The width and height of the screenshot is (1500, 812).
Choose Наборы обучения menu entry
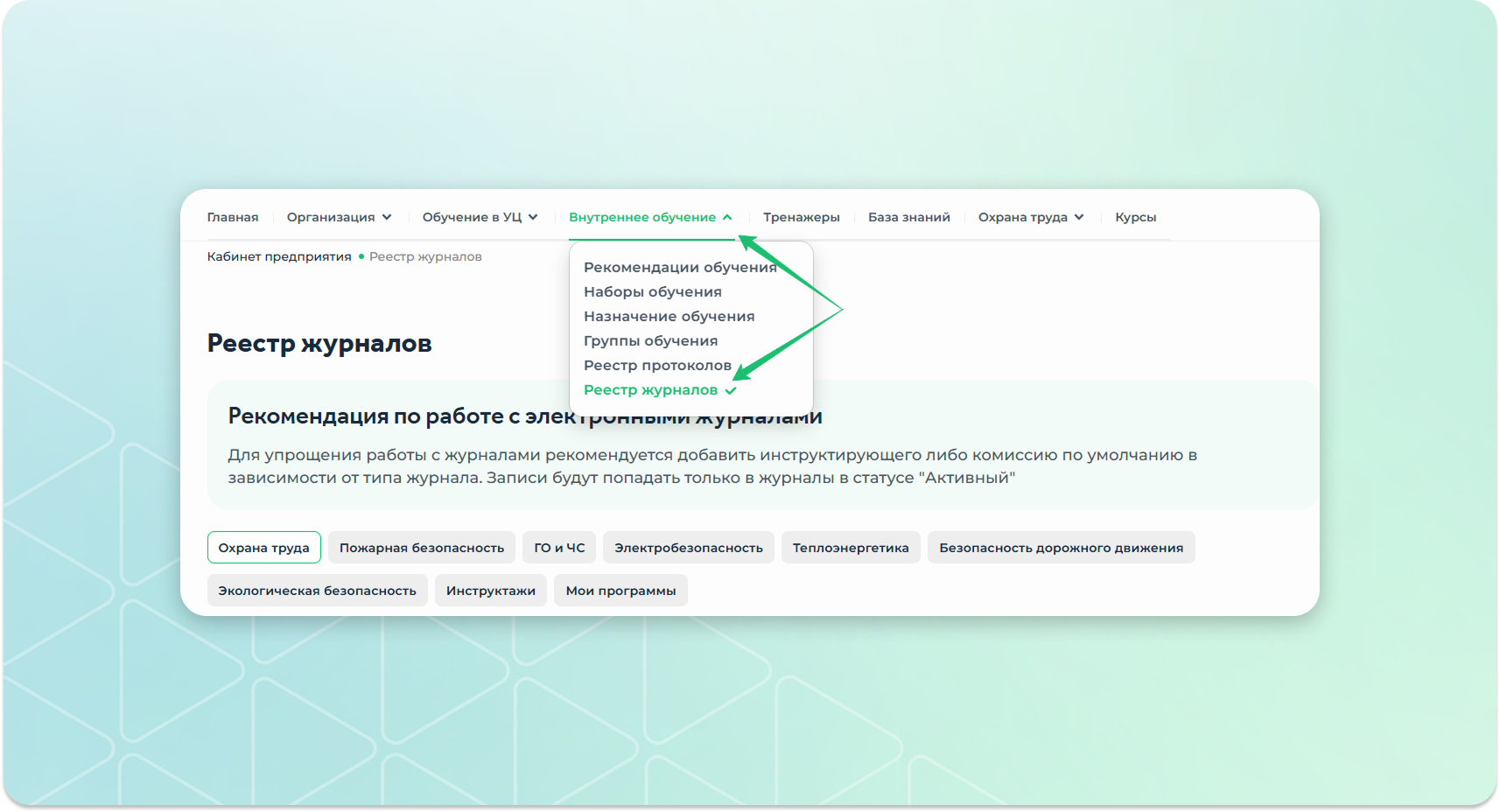point(653,292)
